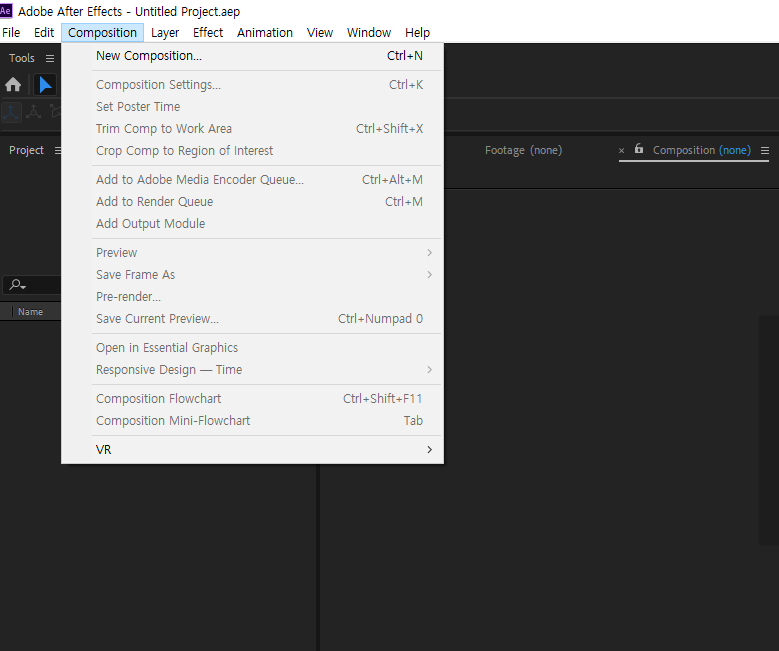Click the Tools panel title
This screenshot has width=779, height=651.
22,58
